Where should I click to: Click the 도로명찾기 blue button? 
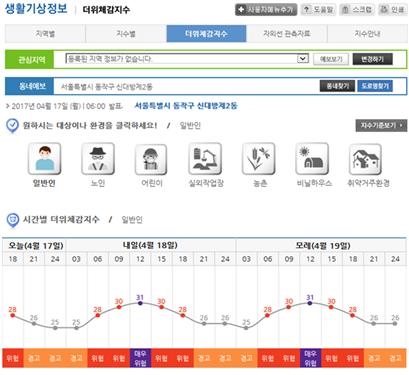pyautogui.click(x=375, y=86)
